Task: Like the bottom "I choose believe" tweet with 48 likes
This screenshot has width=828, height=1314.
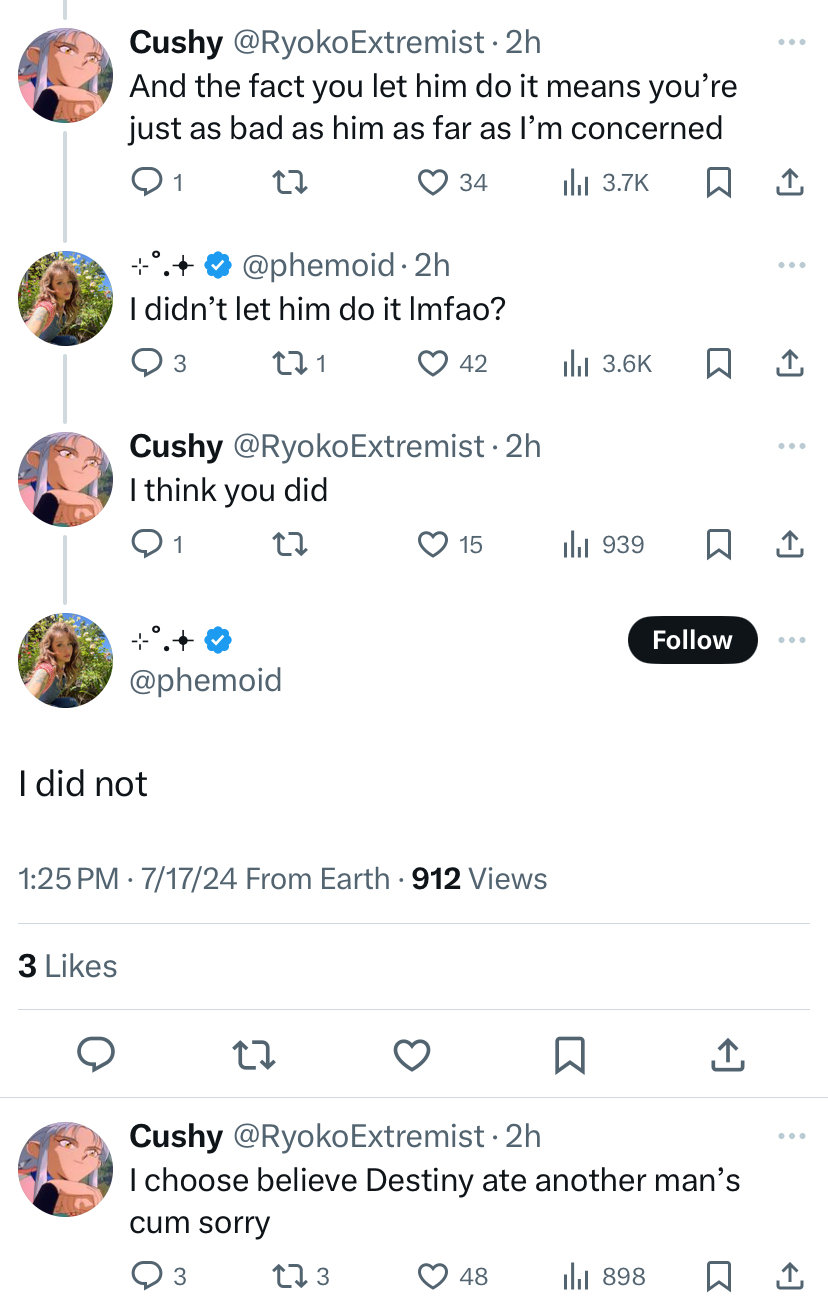Action: coord(452,1276)
